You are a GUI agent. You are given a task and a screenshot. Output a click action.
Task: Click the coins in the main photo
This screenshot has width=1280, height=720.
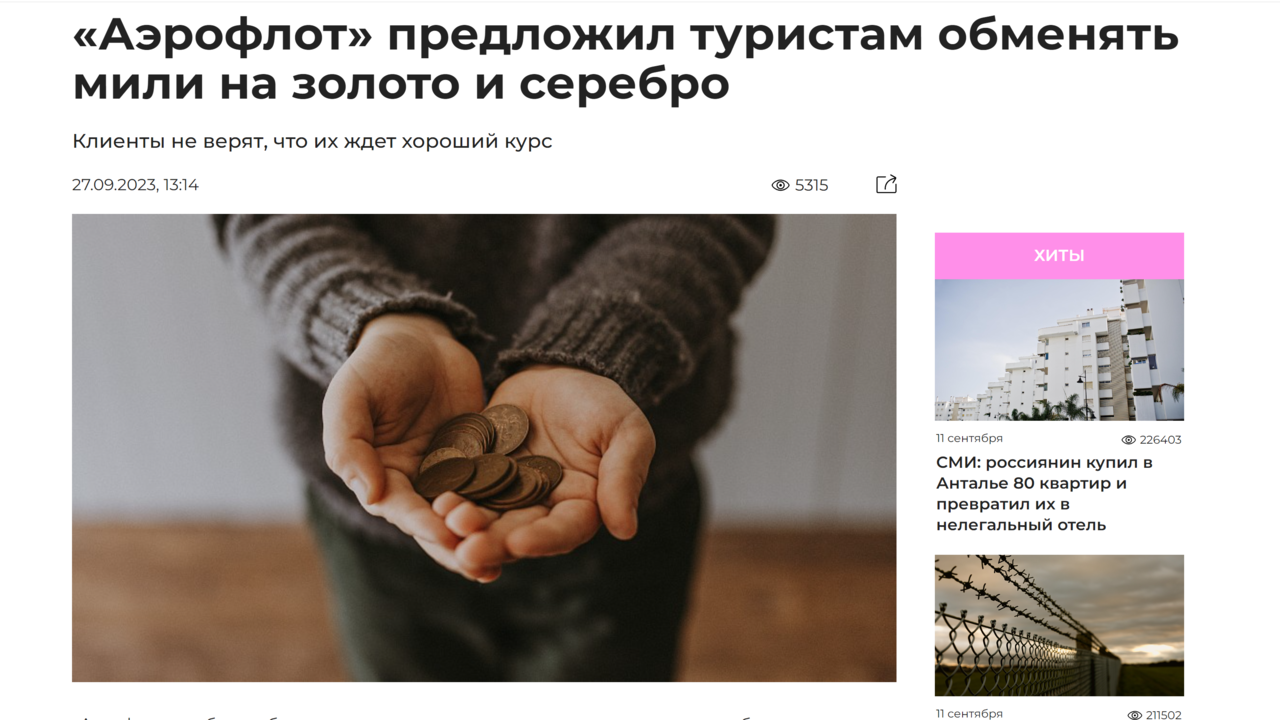tap(489, 457)
